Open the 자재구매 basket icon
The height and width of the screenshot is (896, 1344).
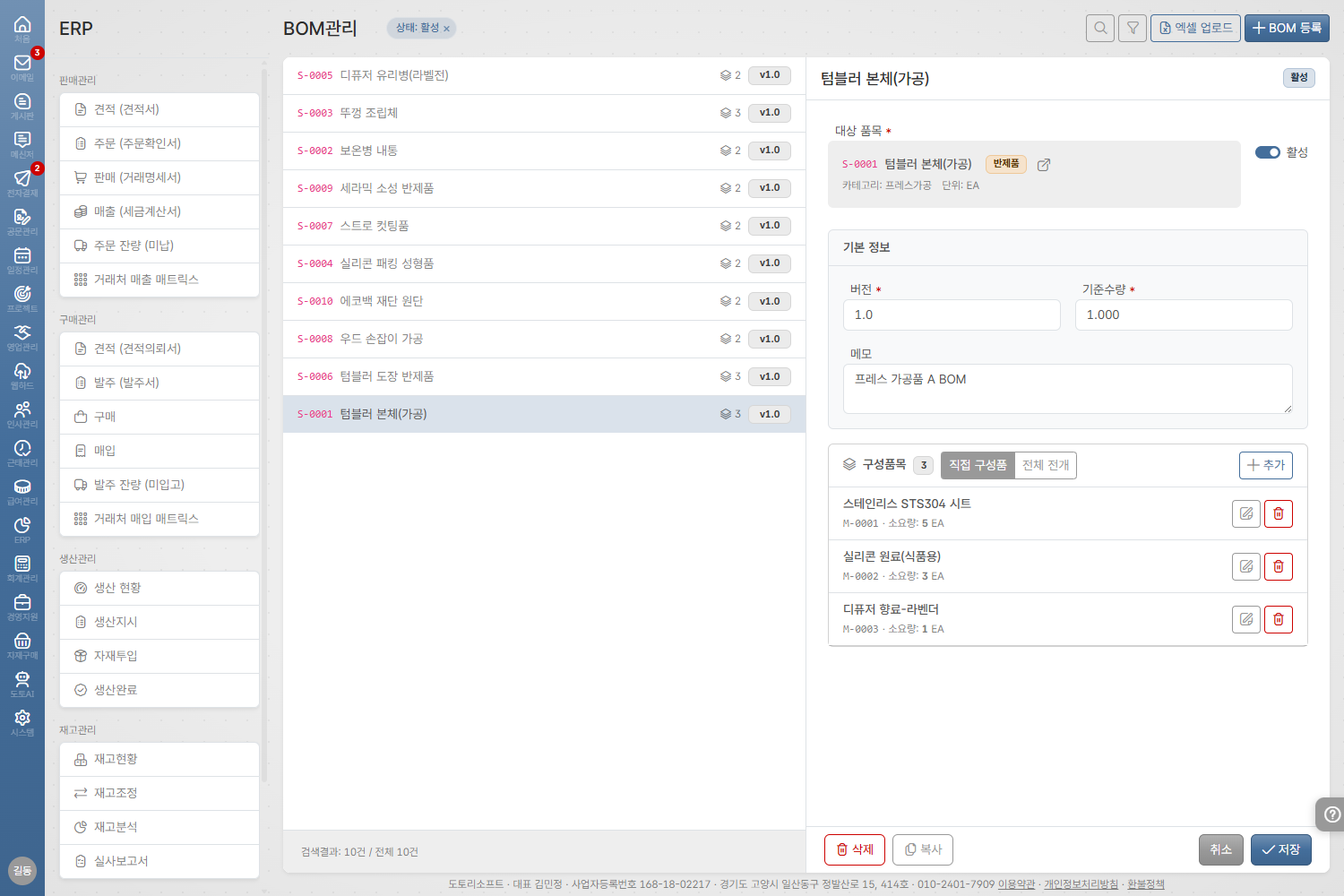pos(22,645)
